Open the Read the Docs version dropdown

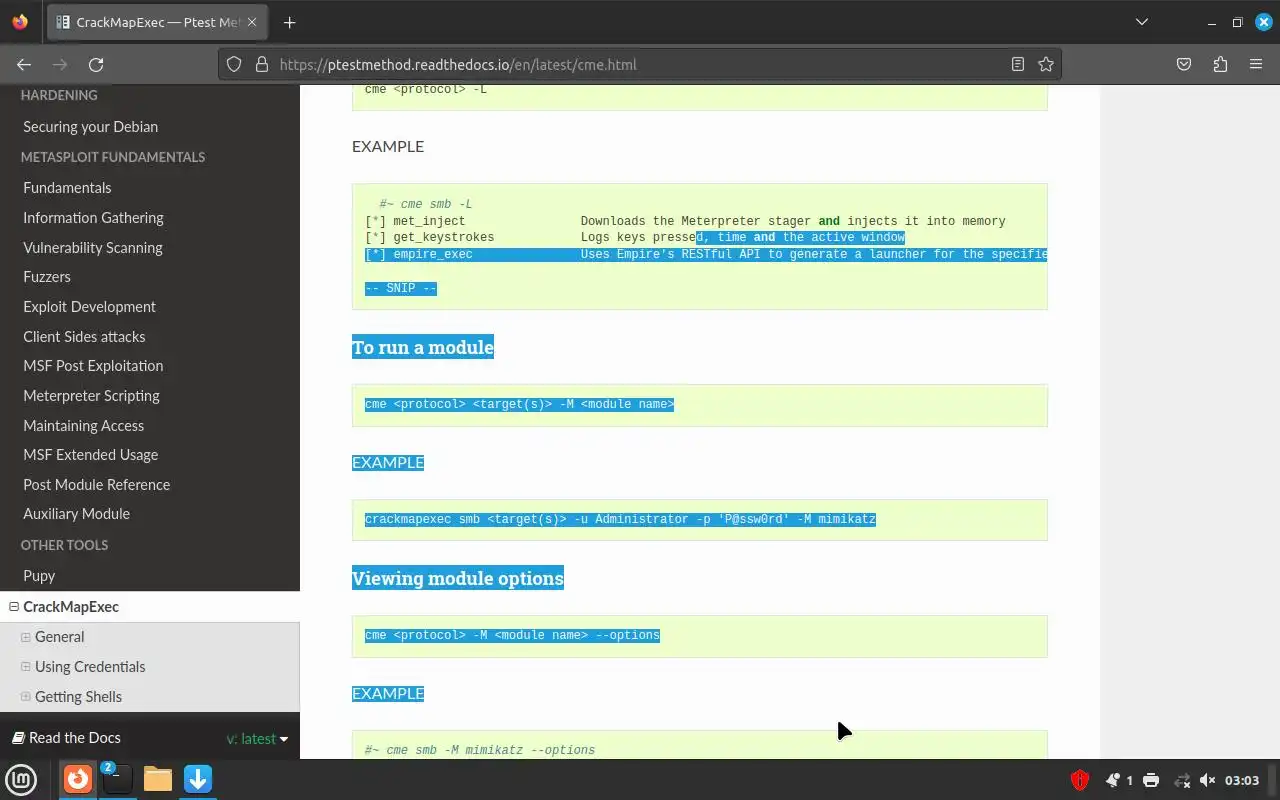[257, 739]
